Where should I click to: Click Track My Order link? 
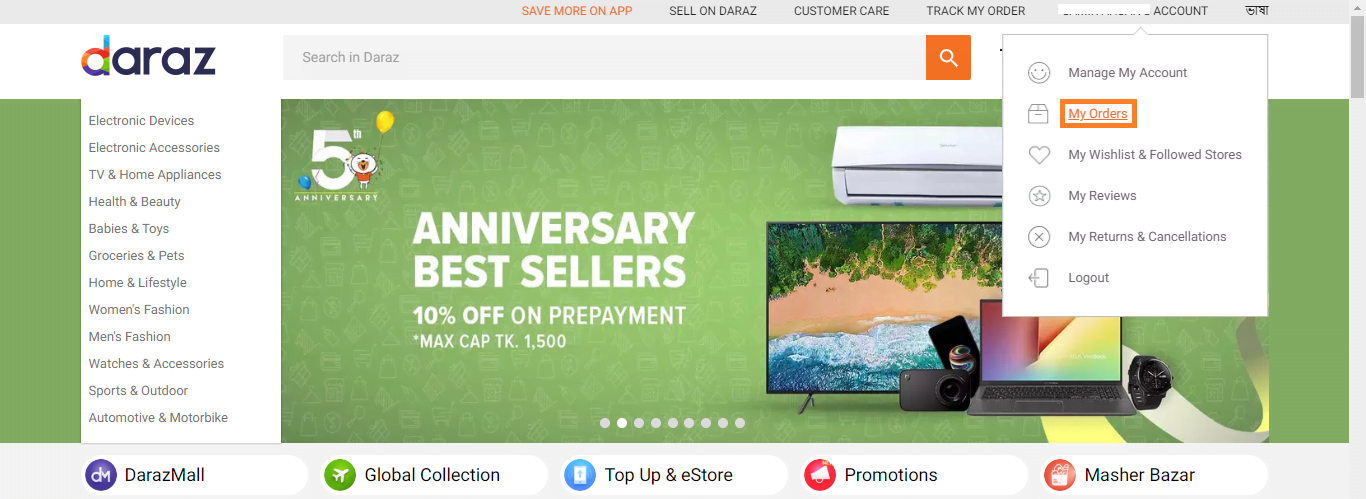click(x=975, y=11)
